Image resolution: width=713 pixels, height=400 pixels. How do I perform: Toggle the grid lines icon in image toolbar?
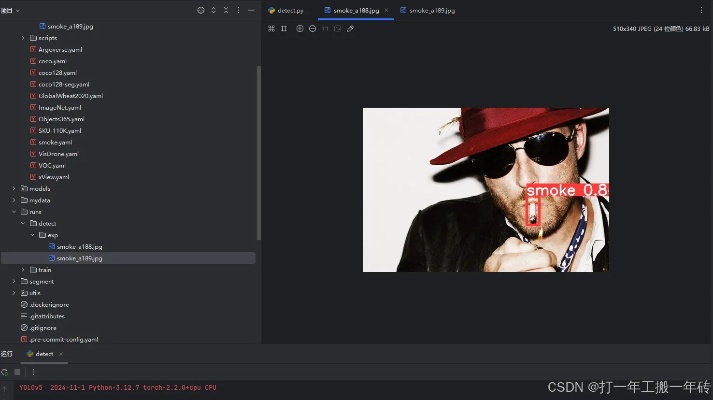point(284,29)
